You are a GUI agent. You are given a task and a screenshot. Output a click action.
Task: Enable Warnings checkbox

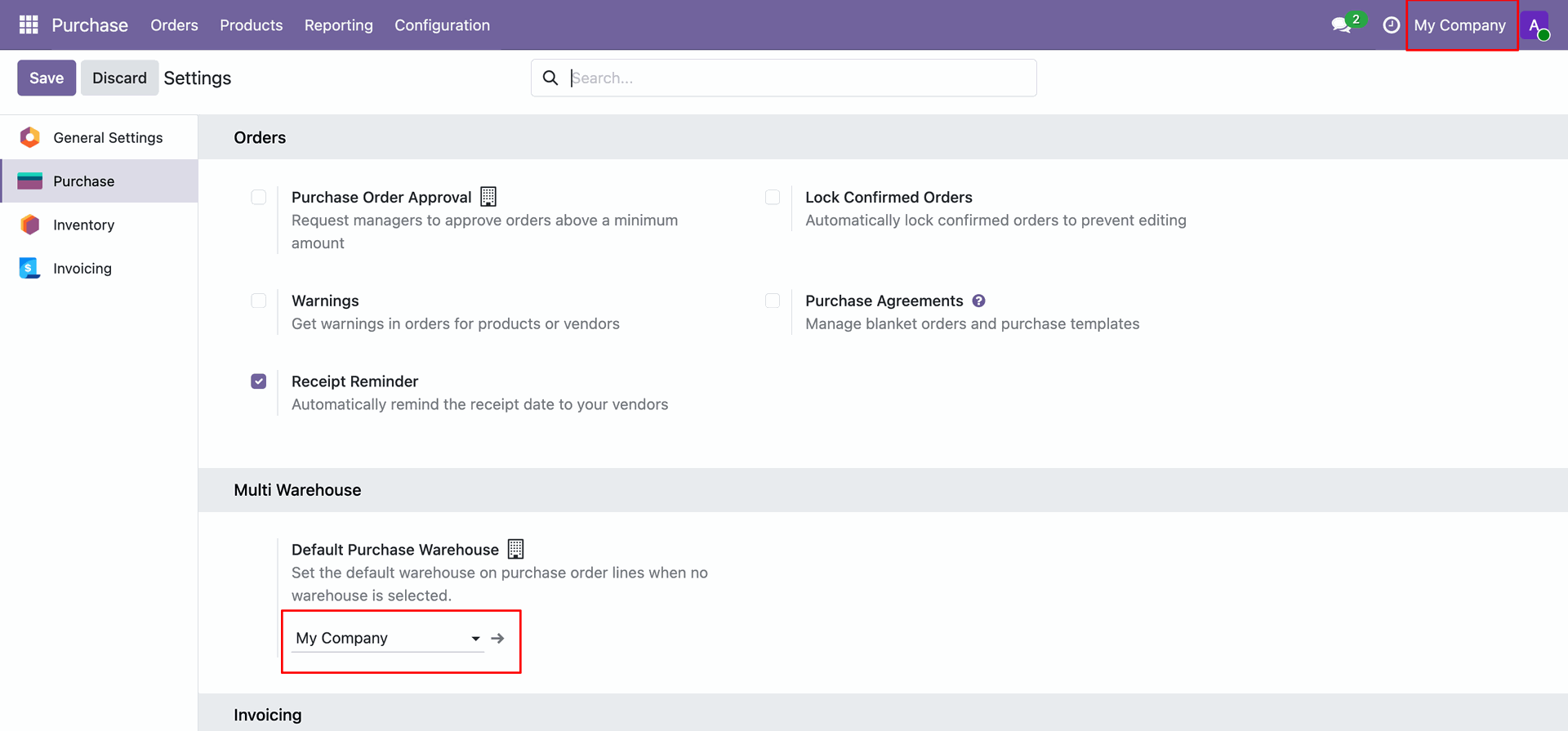click(259, 301)
